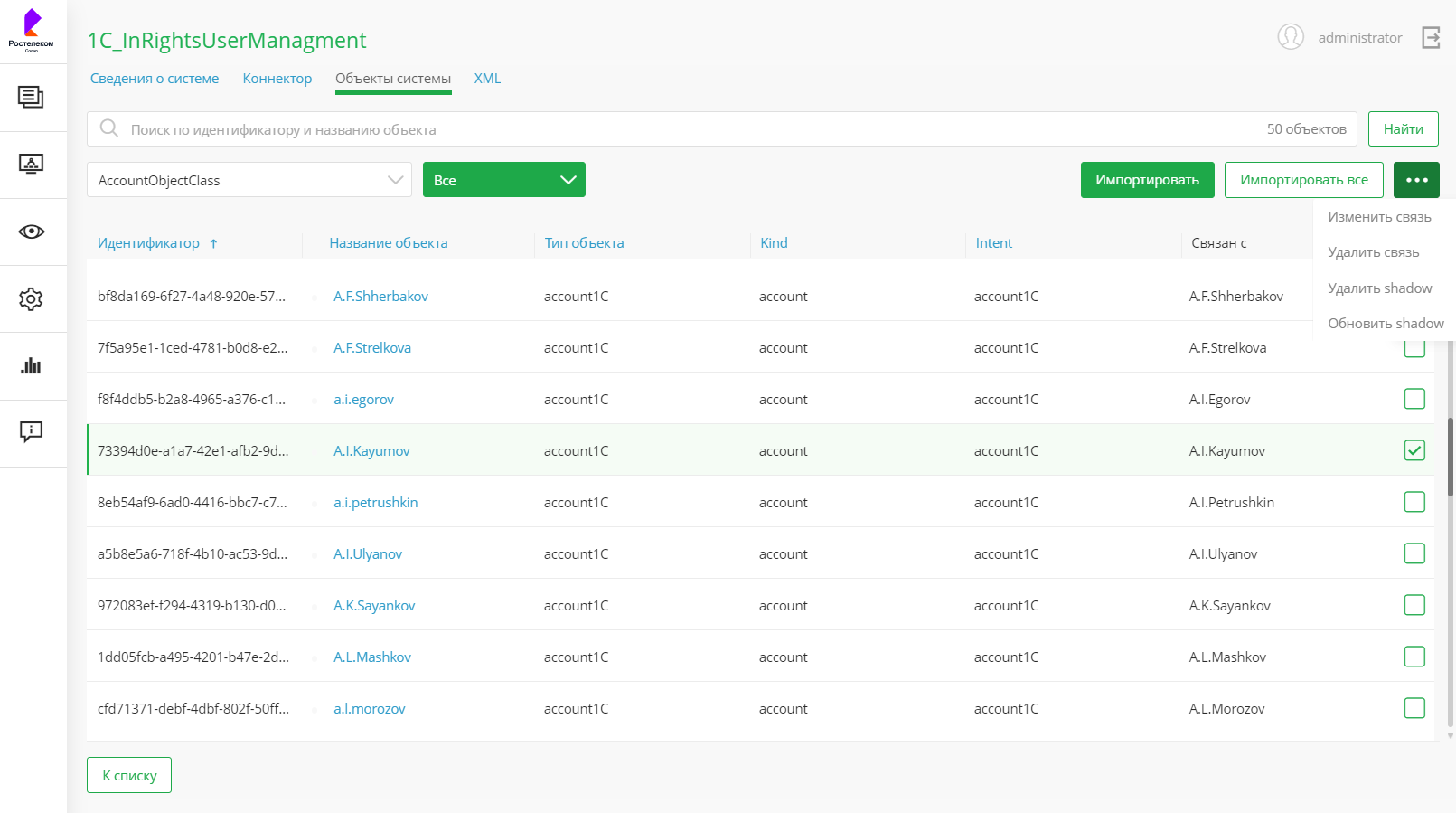Click the Rostelecom logo
The height and width of the screenshot is (813, 1456).
(x=32, y=31)
